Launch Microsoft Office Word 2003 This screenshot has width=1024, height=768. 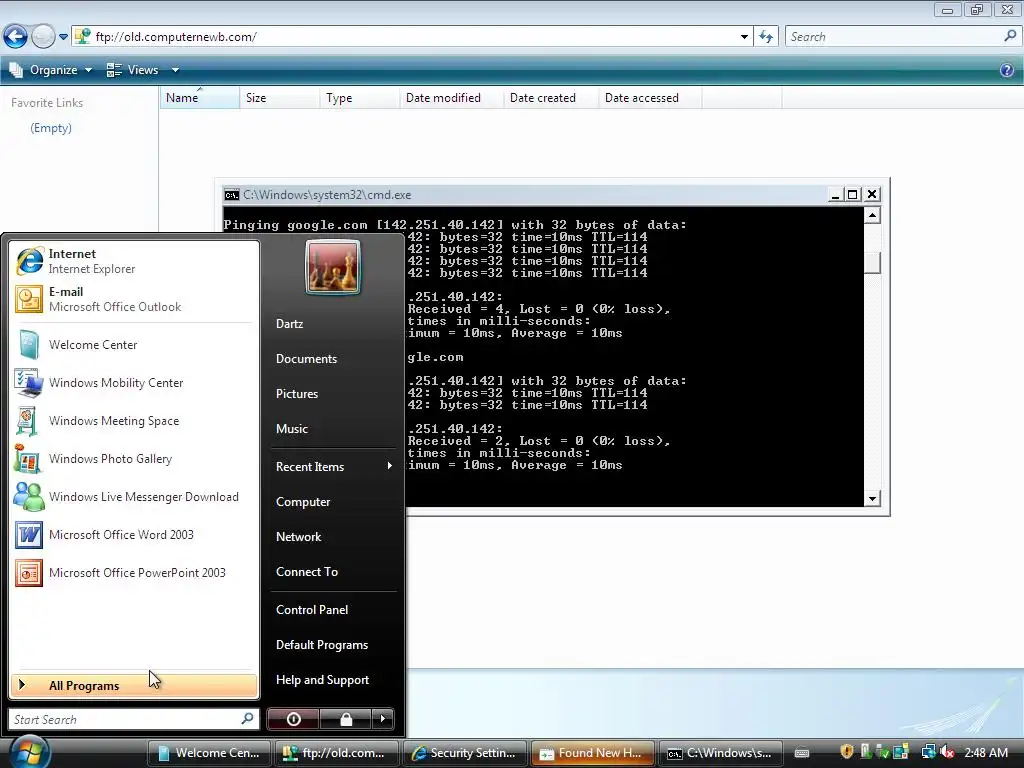click(134, 534)
